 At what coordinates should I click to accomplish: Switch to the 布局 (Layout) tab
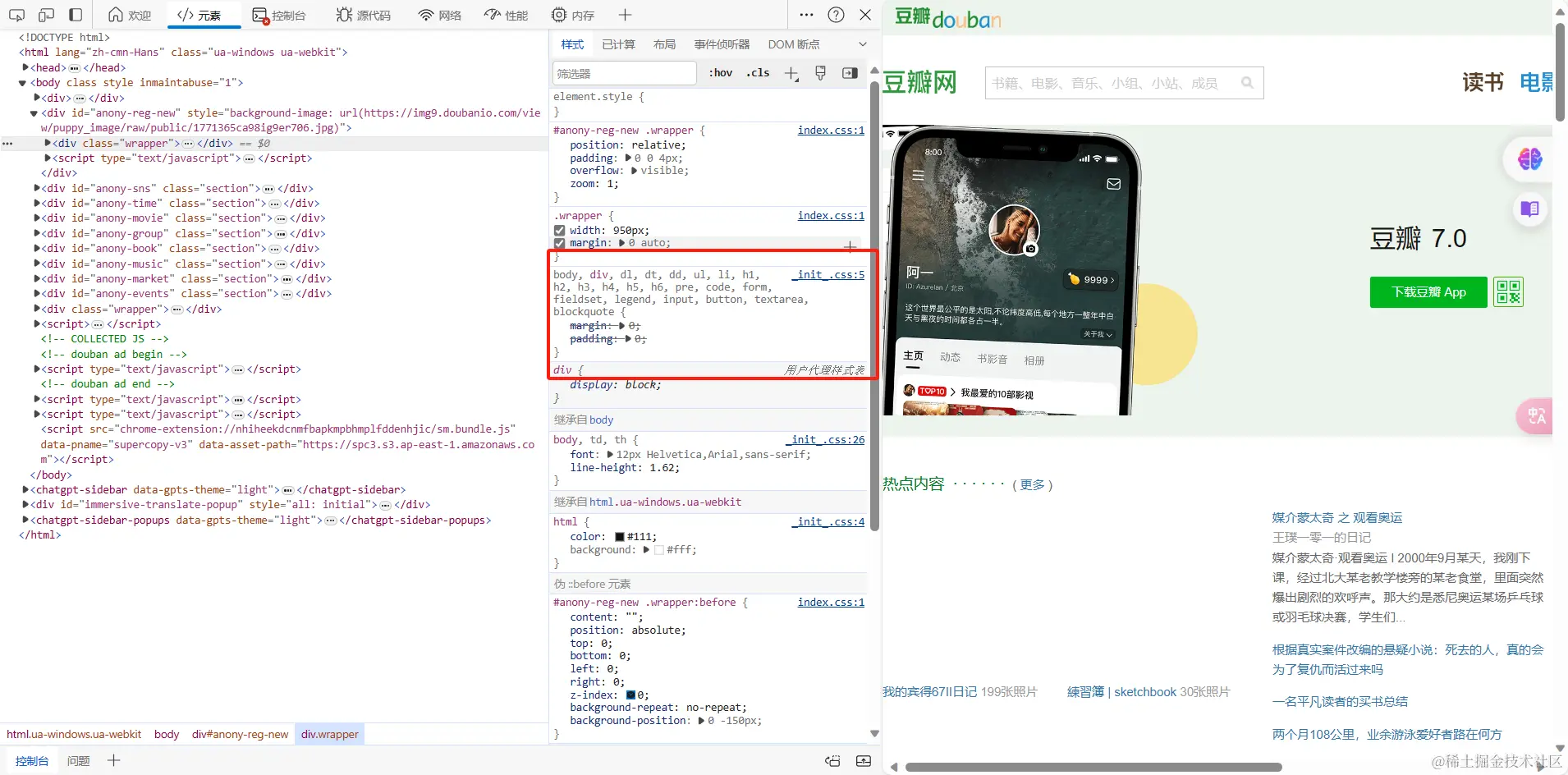click(x=664, y=44)
